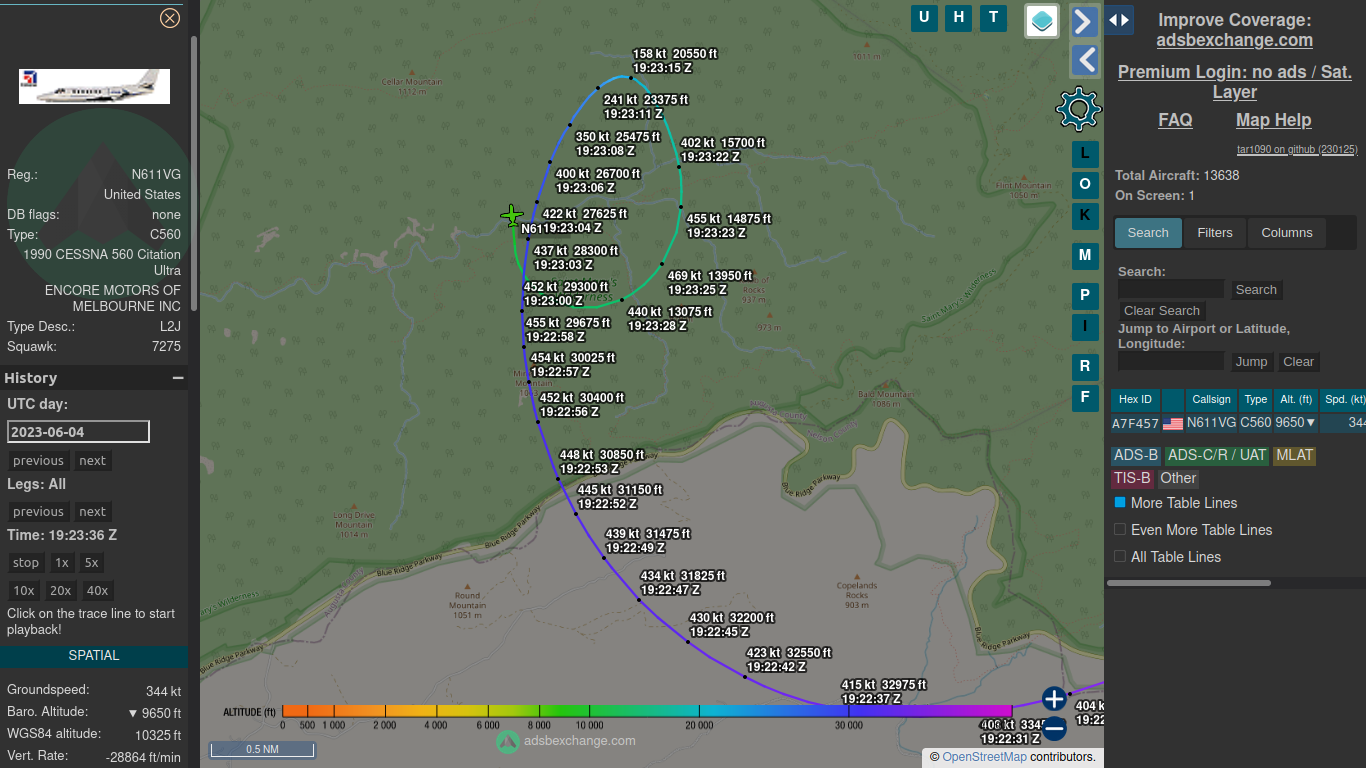This screenshot has width=1366, height=768.
Task: Toggle the M map button
Action: click(x=1085, y=256)
